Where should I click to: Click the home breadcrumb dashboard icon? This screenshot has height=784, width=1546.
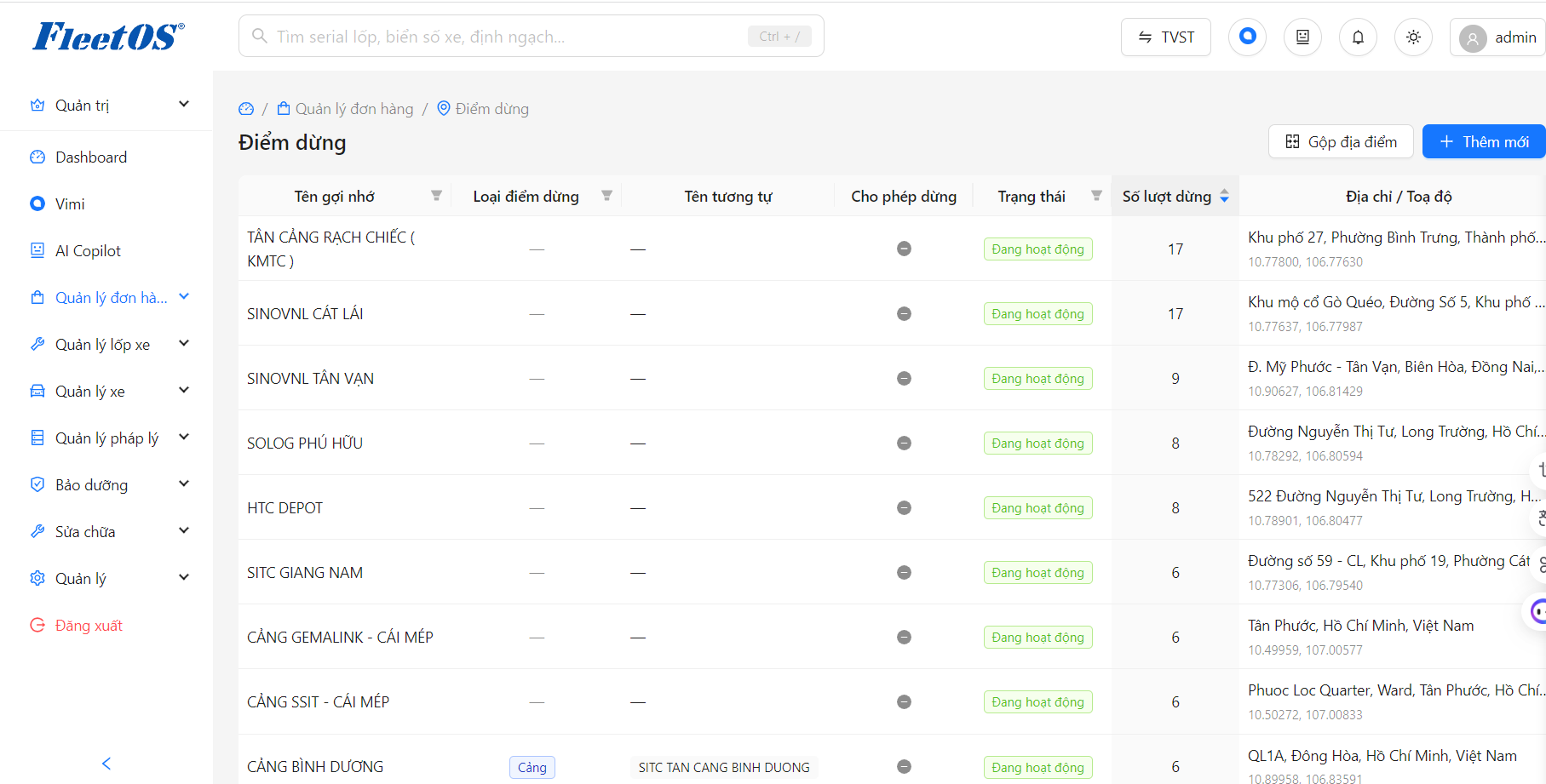pos(246,109)
